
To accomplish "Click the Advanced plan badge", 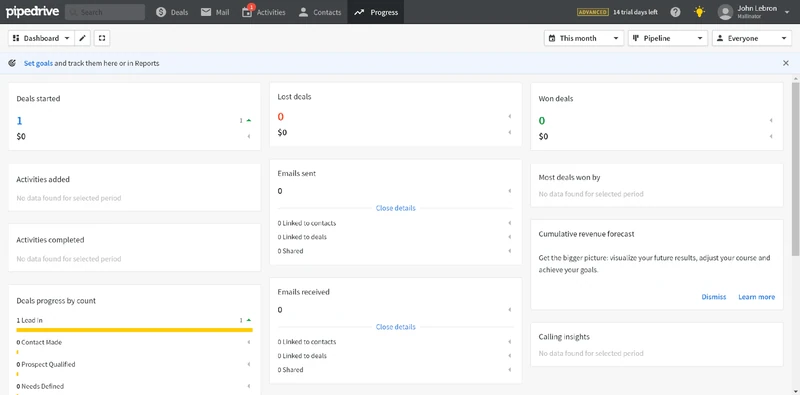I will pyautogui.click(x=593, y=12).
